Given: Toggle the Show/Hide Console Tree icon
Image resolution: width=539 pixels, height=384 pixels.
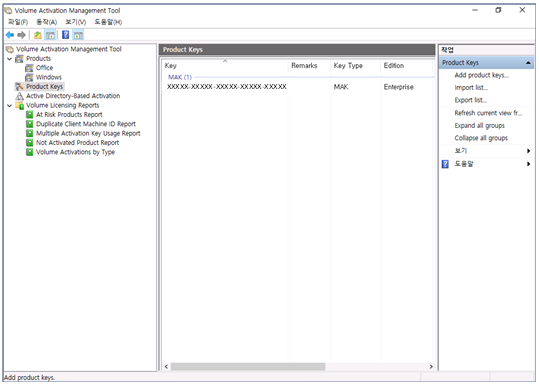Looking at the screenshot, I should (x=50, y=35).
